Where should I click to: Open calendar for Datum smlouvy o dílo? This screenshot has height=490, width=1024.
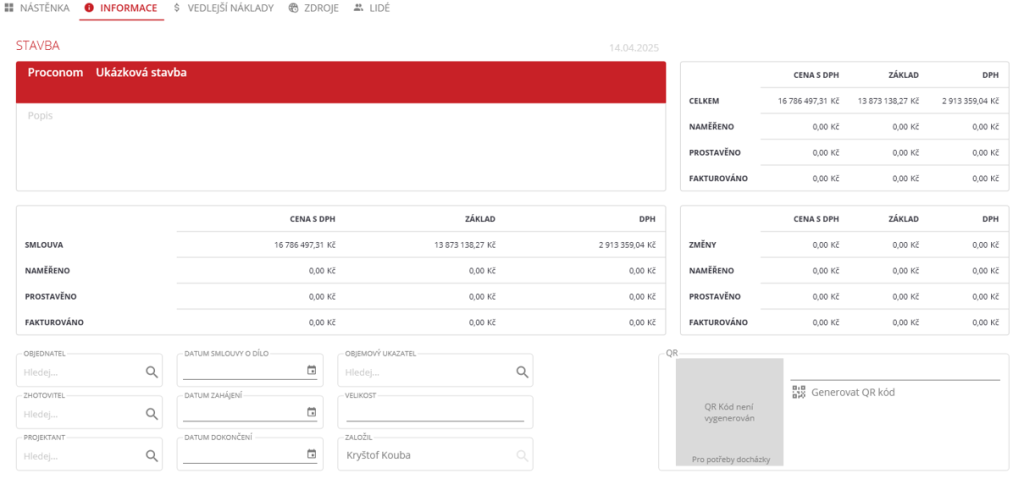[x=311, y=371]
